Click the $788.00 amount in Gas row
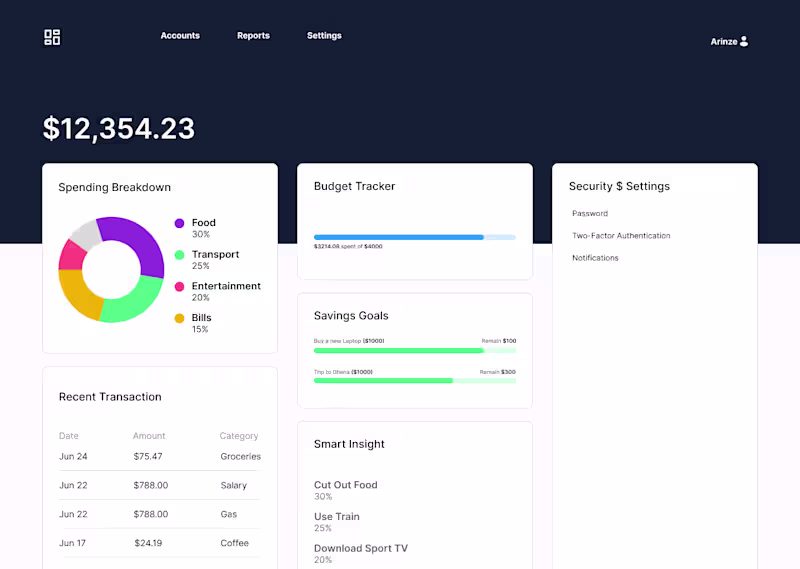This screenshot has width=800, height=569. 151,514
